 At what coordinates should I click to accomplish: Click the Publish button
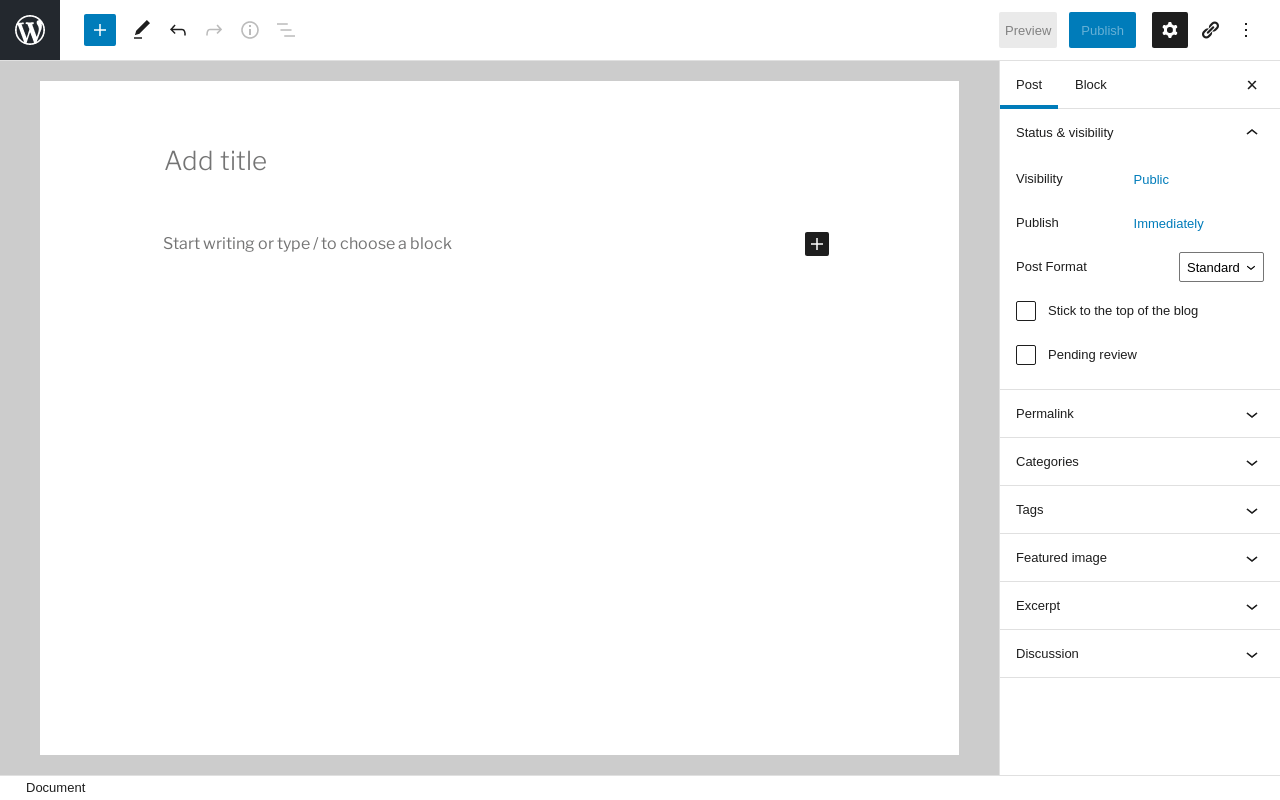[x=1102, y=30]
